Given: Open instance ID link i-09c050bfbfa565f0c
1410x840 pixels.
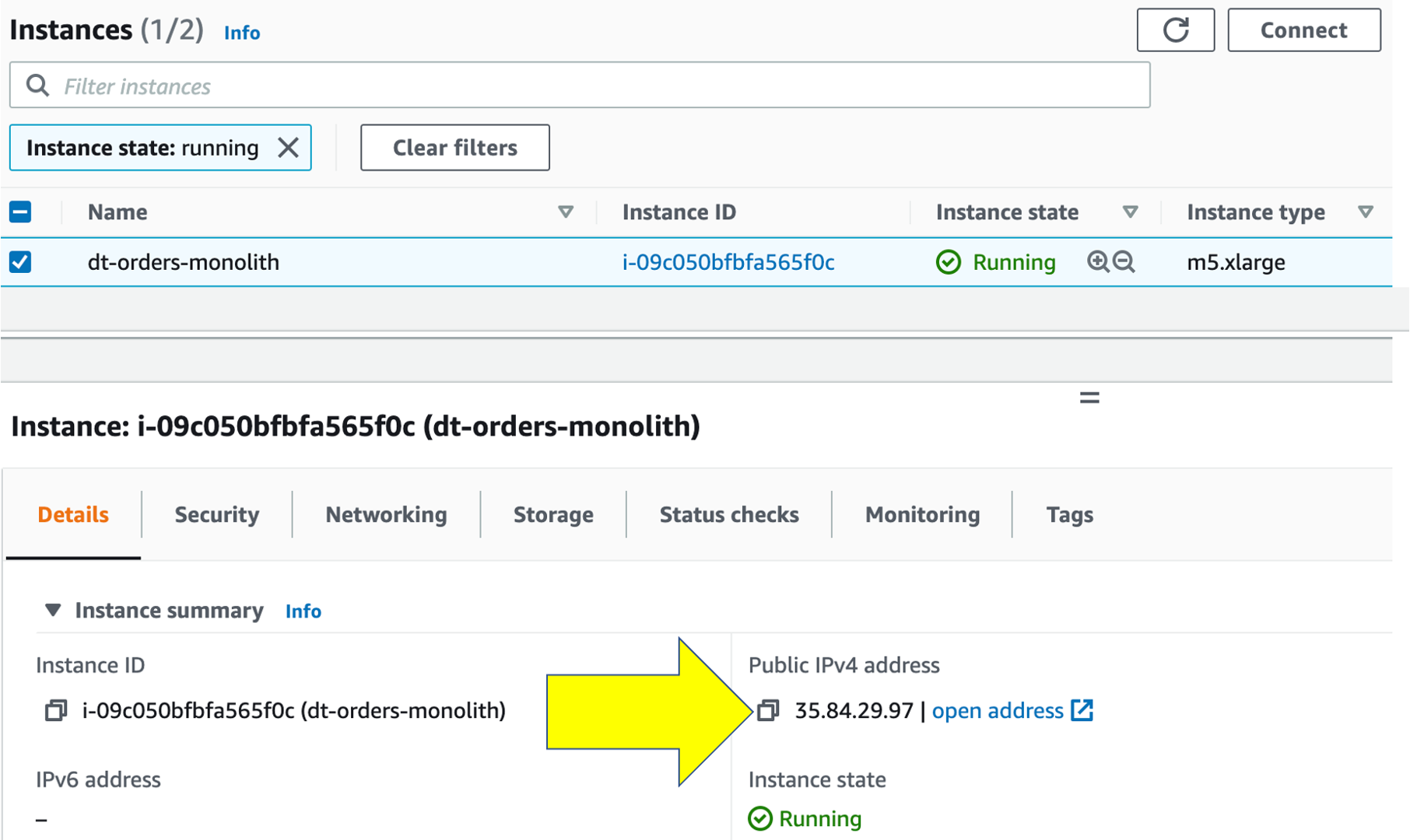Looking at the screenshot, I should point(728,262).
